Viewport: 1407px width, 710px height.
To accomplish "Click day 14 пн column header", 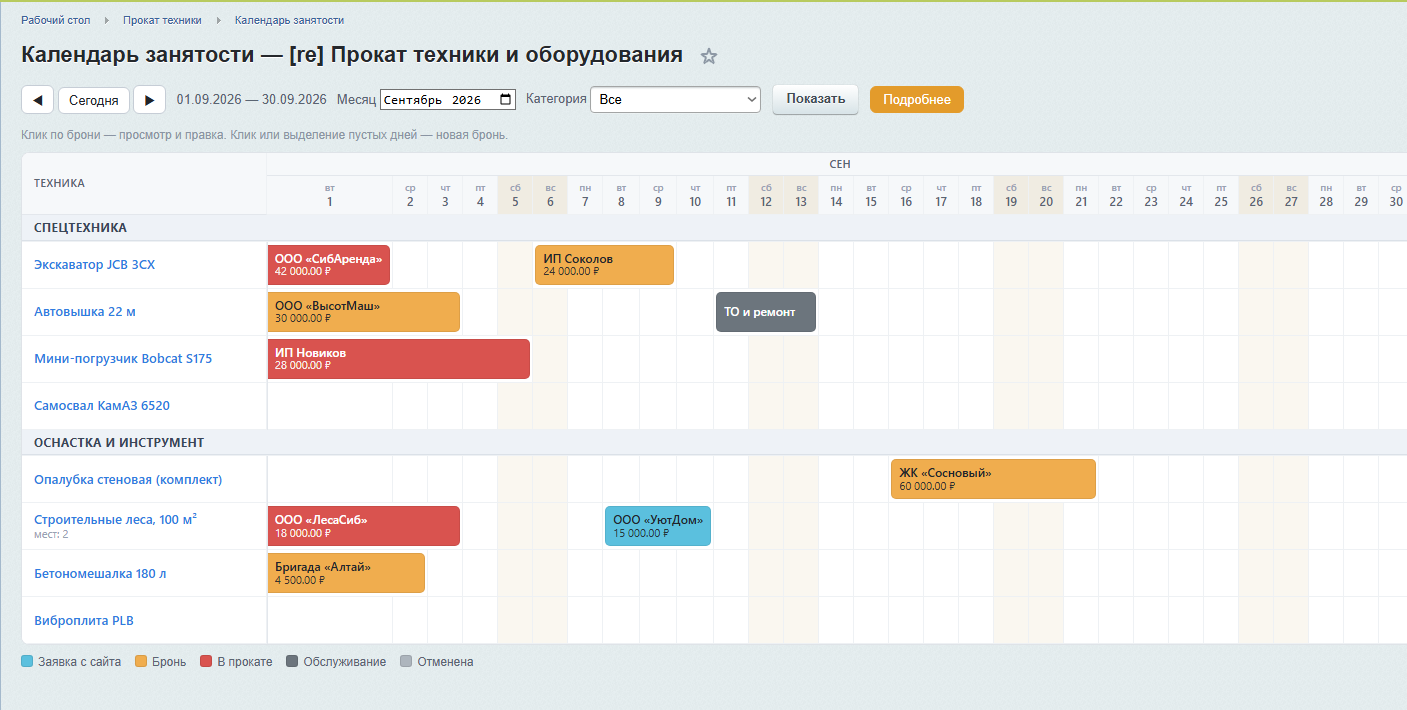I will click(836, 195).
